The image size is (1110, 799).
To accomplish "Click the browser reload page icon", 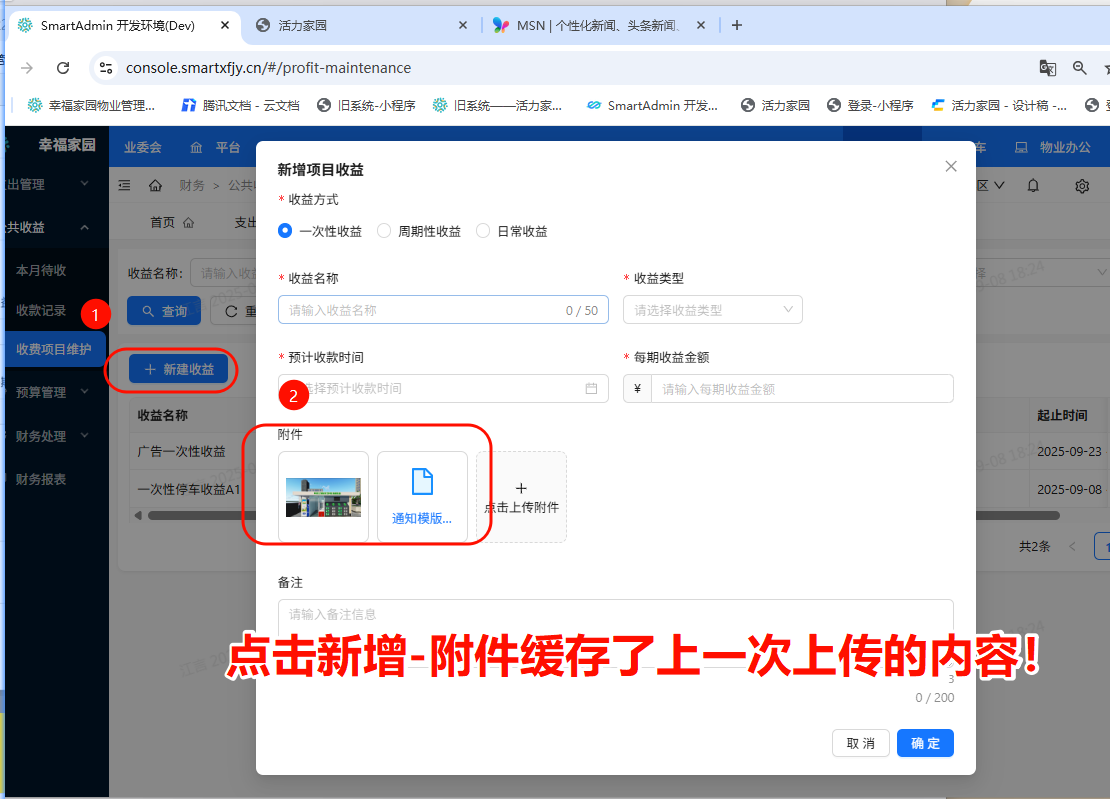I will coord(63,68).
